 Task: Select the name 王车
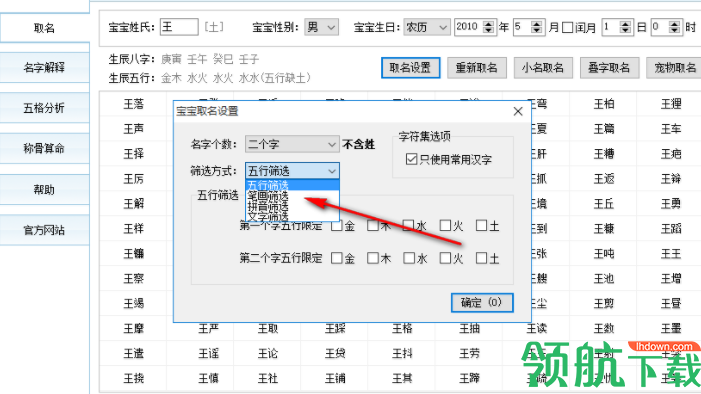tap(671, 129)
